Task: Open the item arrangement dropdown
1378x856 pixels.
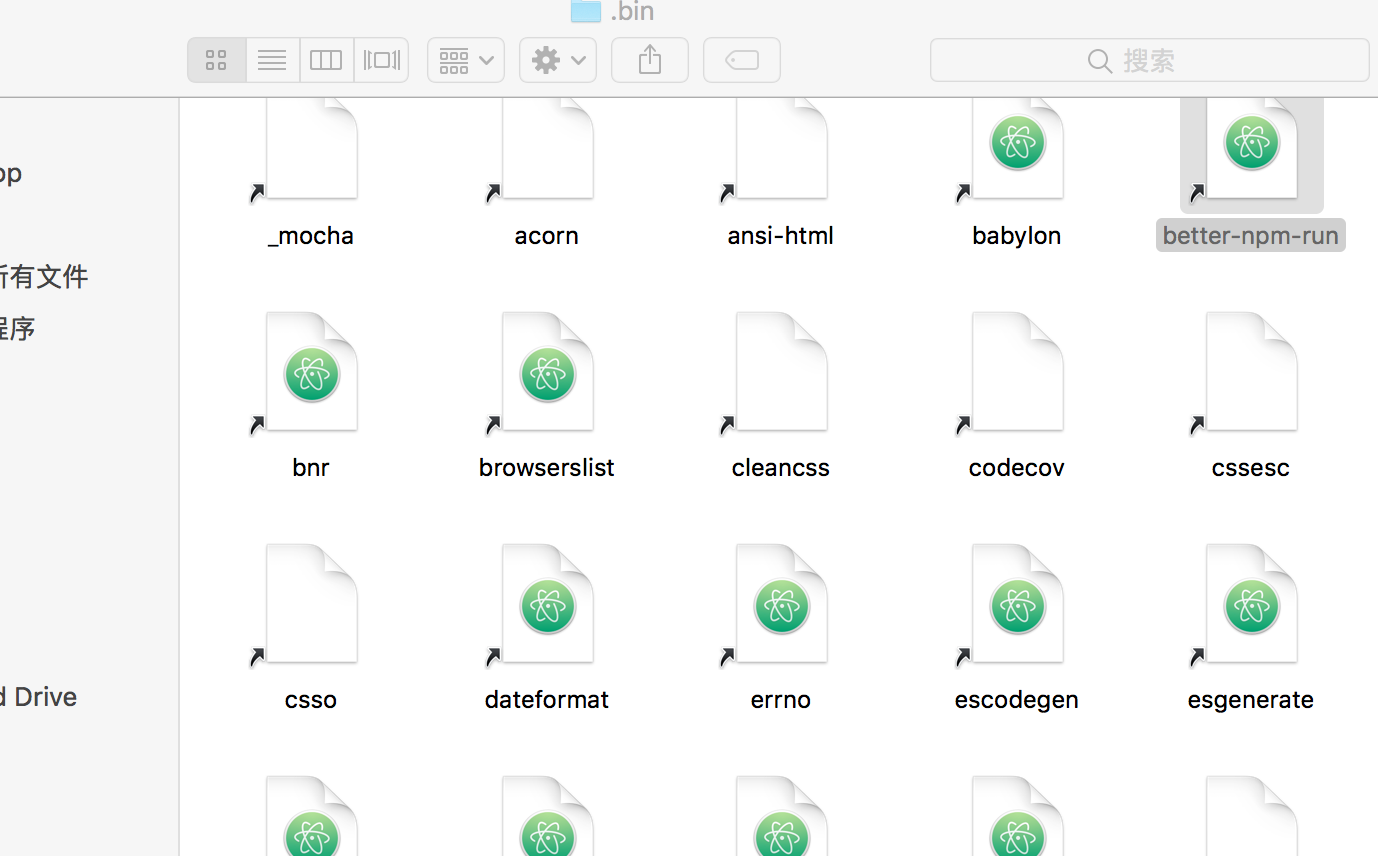Action: [466, 60]
